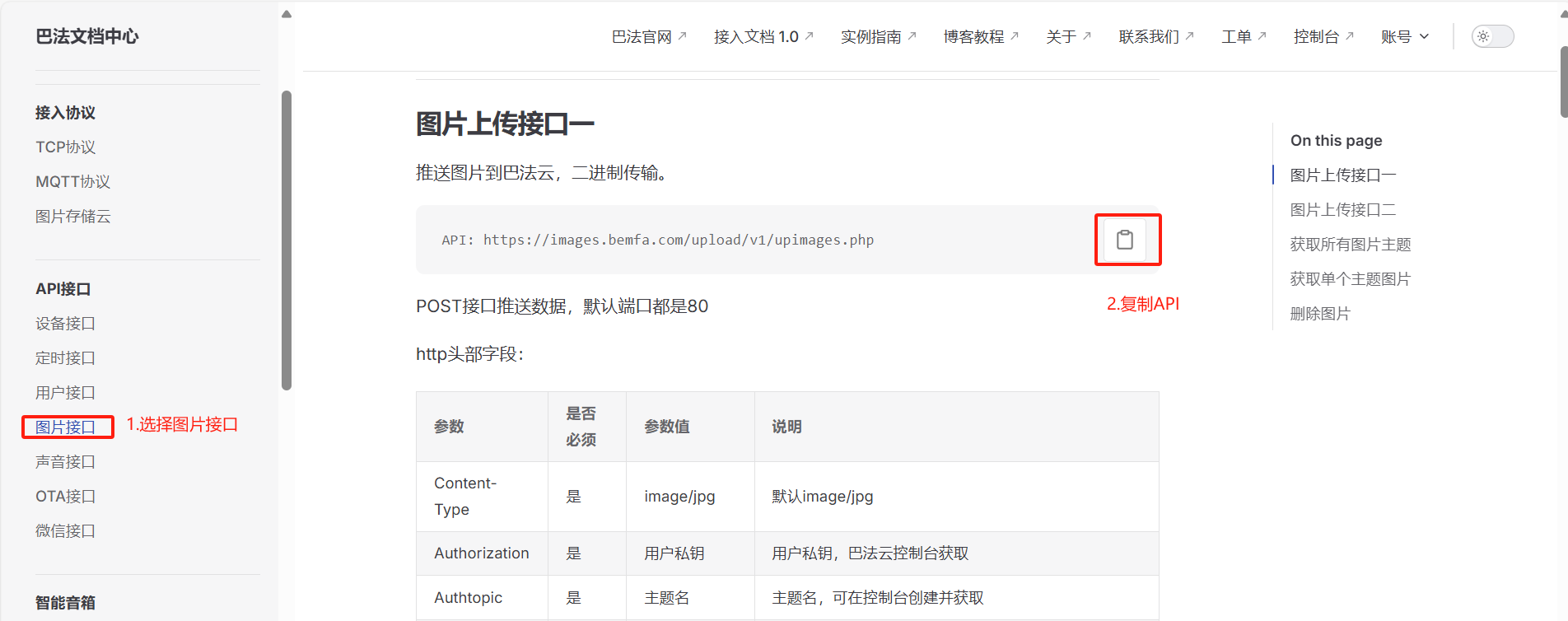Open 微信接口 sidebar page
This screenshot has width=1568, height=621.
[66, 530]
